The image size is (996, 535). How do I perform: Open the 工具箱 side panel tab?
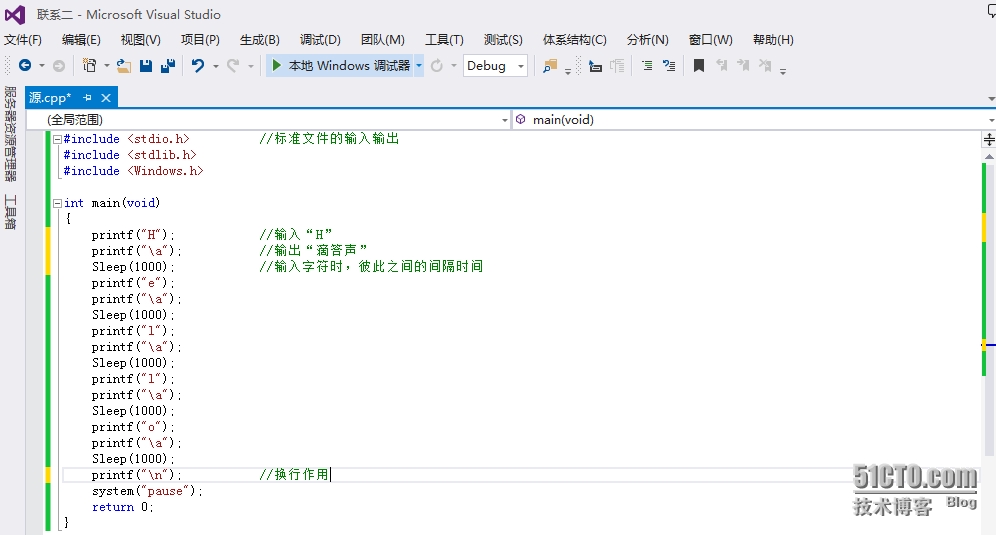pyautogui.click(x=10, y=212)
